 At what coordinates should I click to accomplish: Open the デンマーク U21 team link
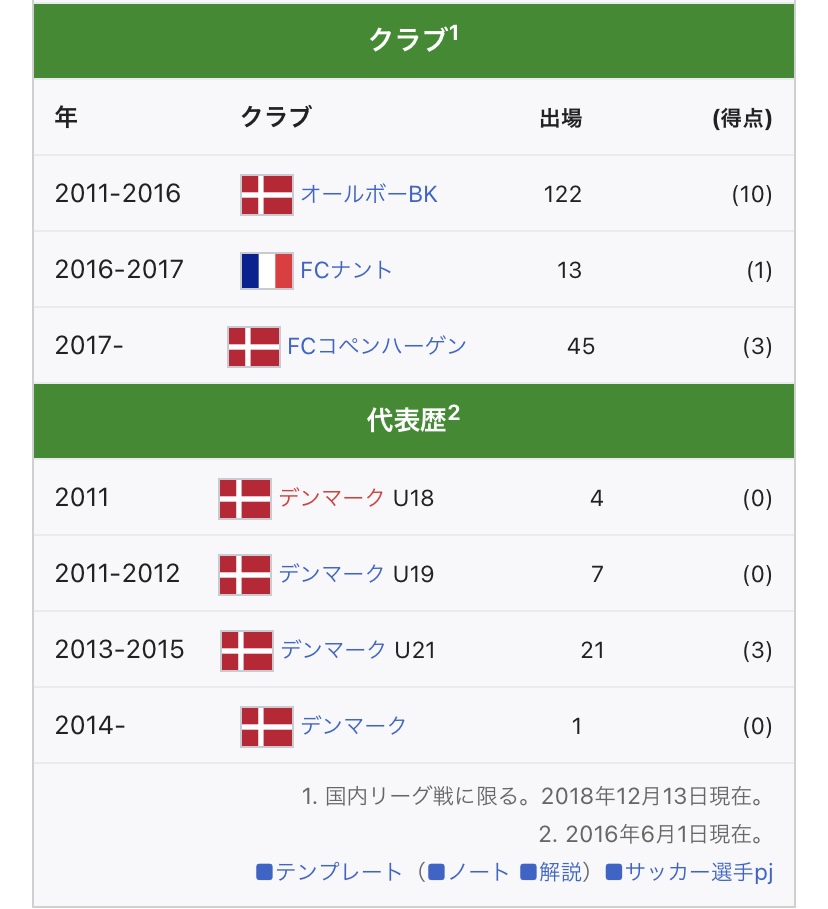[x=333, y=650]
